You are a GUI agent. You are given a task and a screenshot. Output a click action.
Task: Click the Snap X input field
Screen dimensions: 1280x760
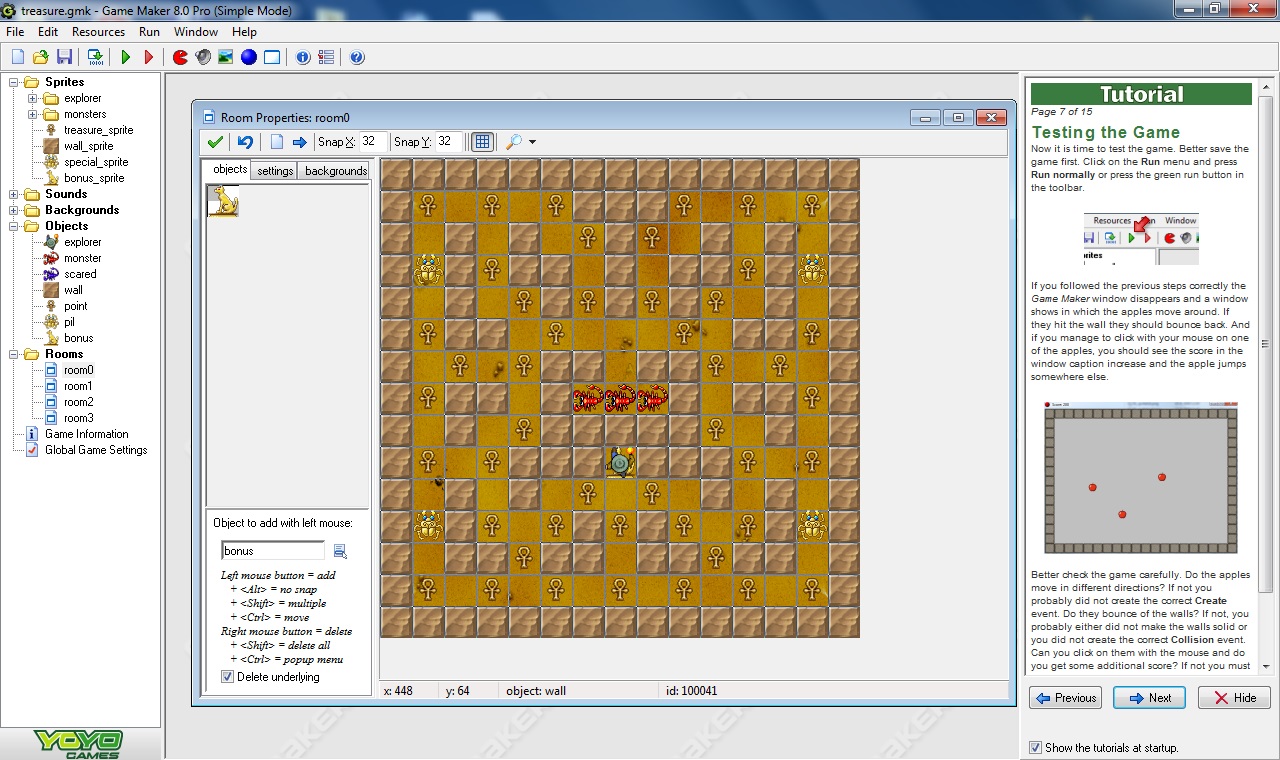[372, 142]
